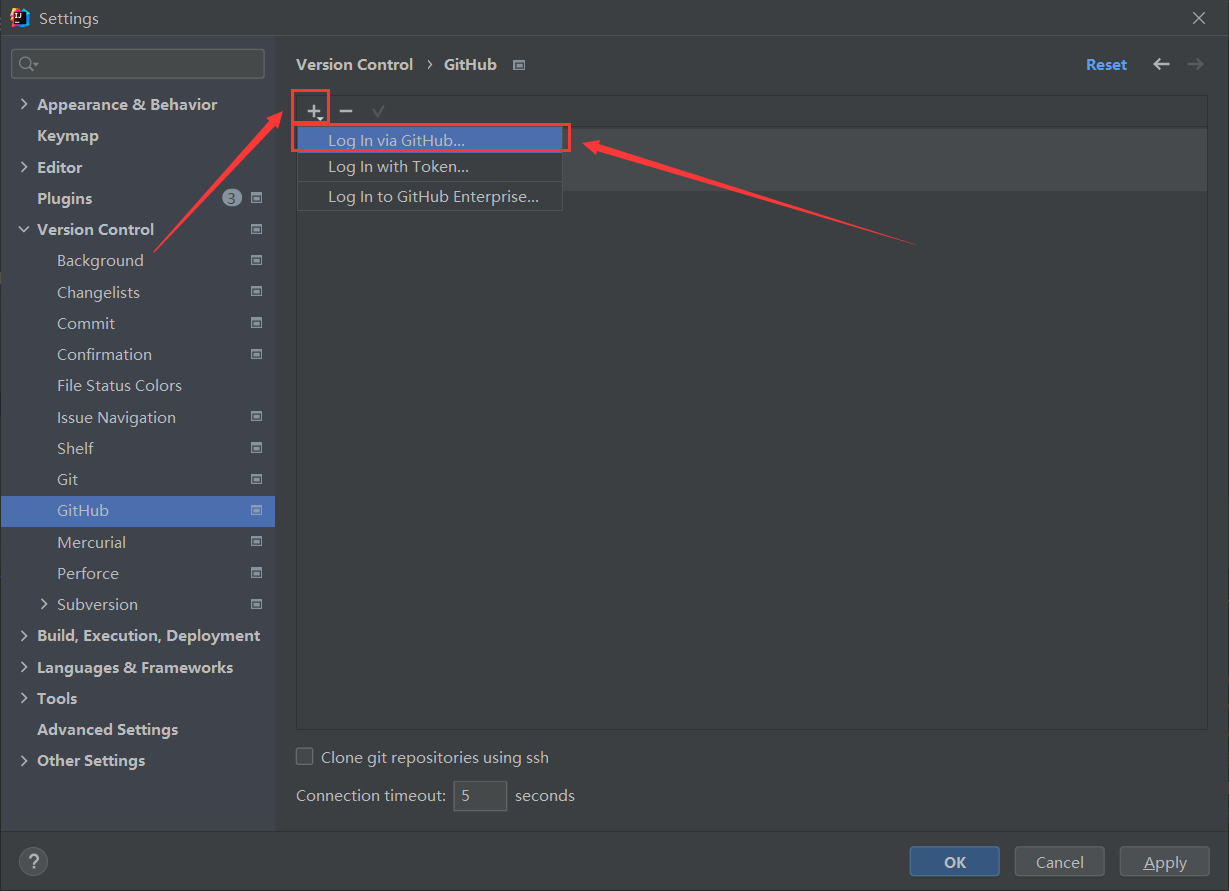Enable Clone git repositories using ssh
Screen dimensions: 1229x891
305,757
